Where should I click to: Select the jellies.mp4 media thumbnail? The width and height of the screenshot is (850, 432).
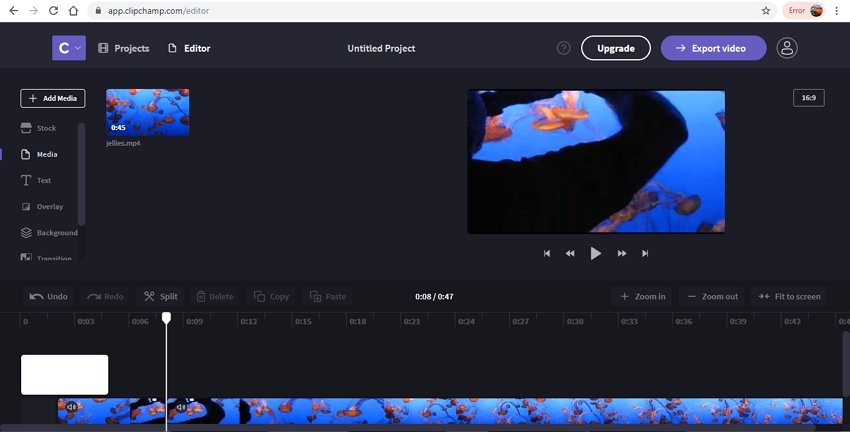[147, 112]
